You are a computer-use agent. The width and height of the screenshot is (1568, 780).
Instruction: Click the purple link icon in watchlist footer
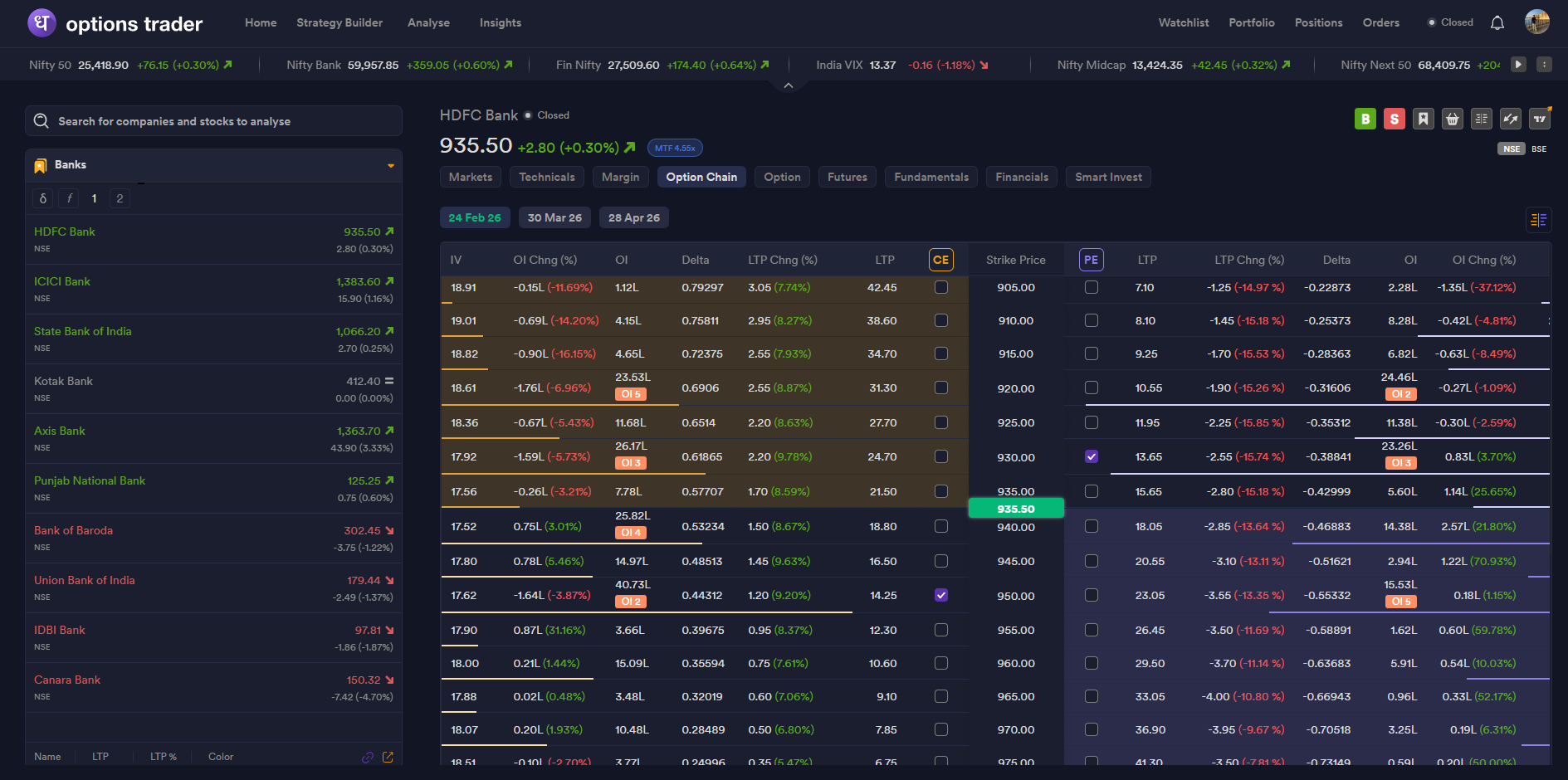pyautogui.click(x=368, y=757)
